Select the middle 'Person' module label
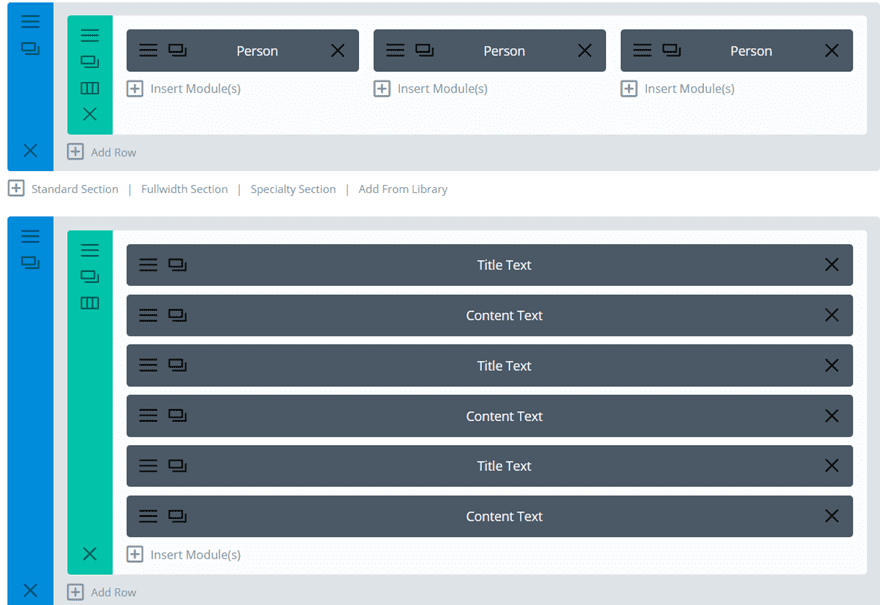Image resolution: width=880 pixels, height=605 pixels. point(504,51)
